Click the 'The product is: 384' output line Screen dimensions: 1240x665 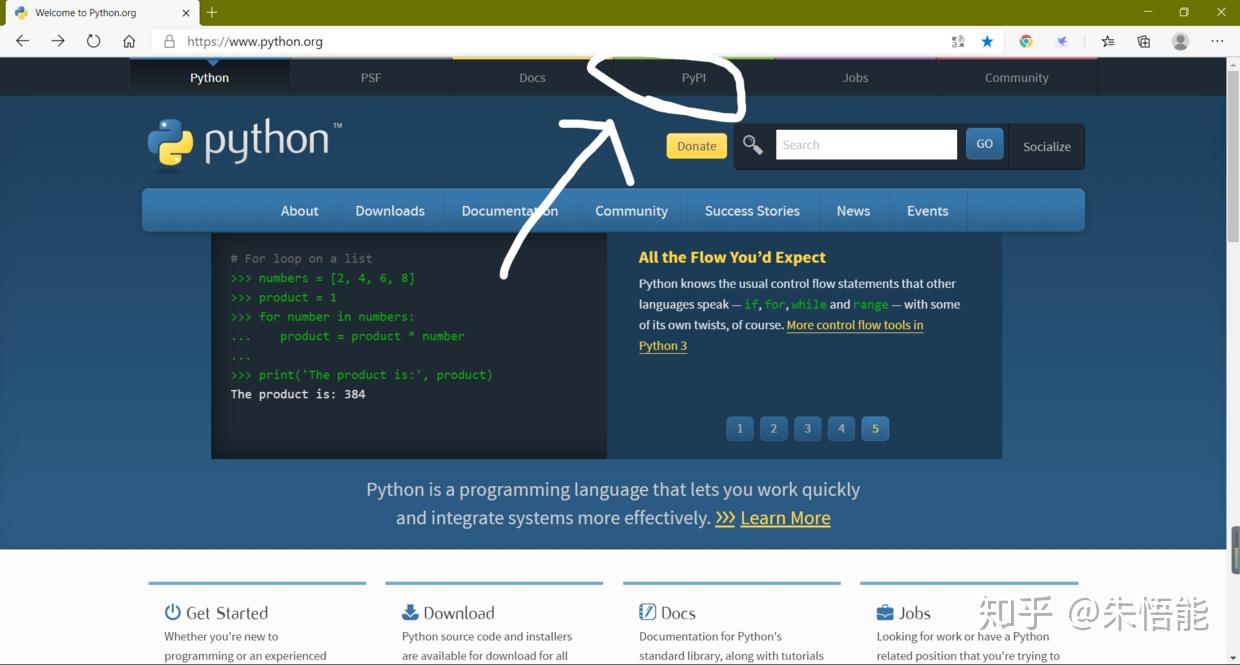pos(298,394)
